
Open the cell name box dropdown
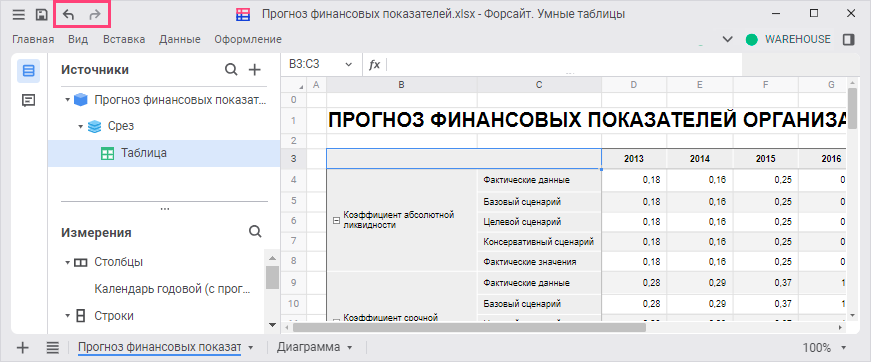pyautogui.click(x=349, y=64)
